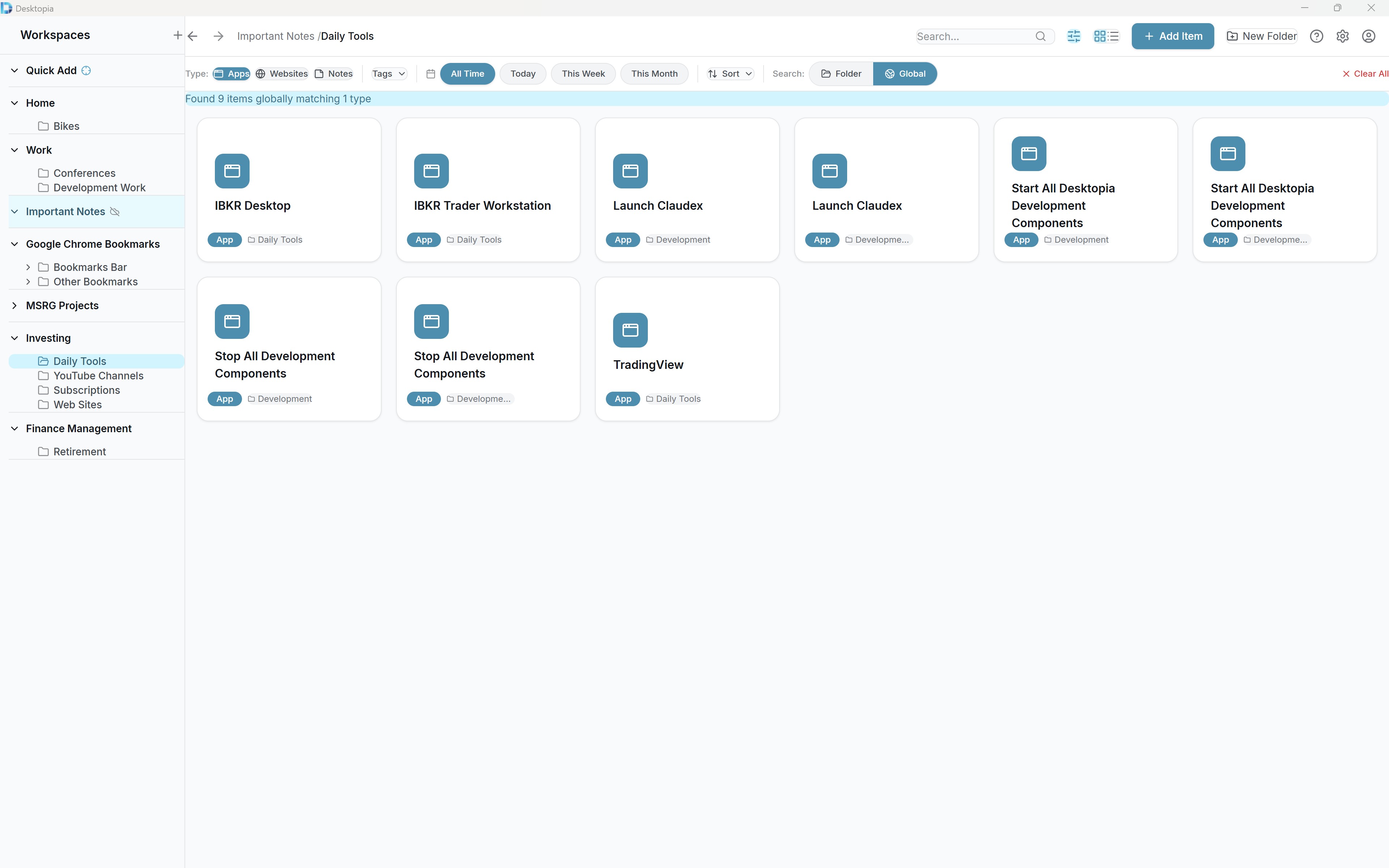
Task: Click the Add Item button
Action: 1173,35
